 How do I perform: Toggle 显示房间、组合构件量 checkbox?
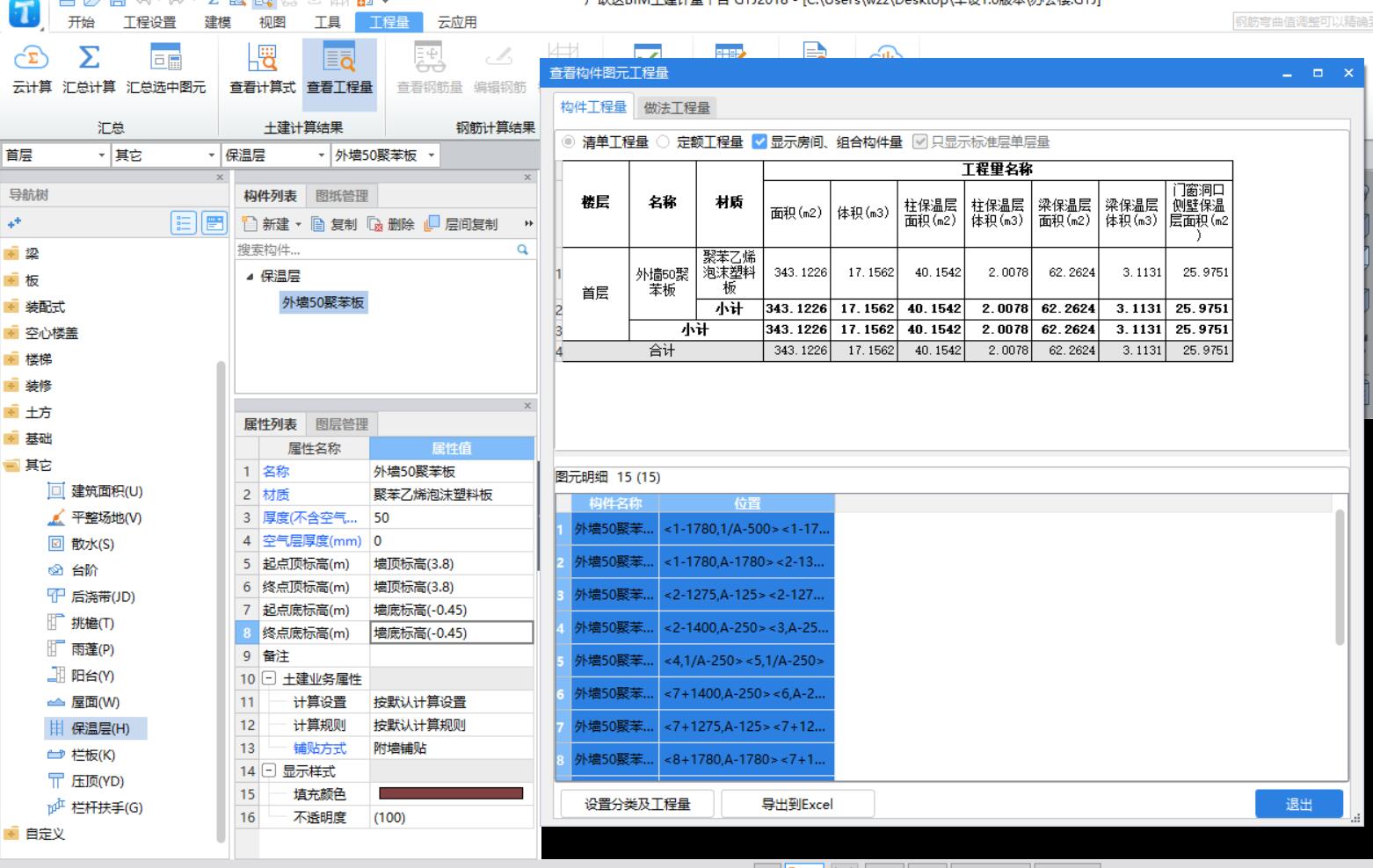(x=760, y=141)
